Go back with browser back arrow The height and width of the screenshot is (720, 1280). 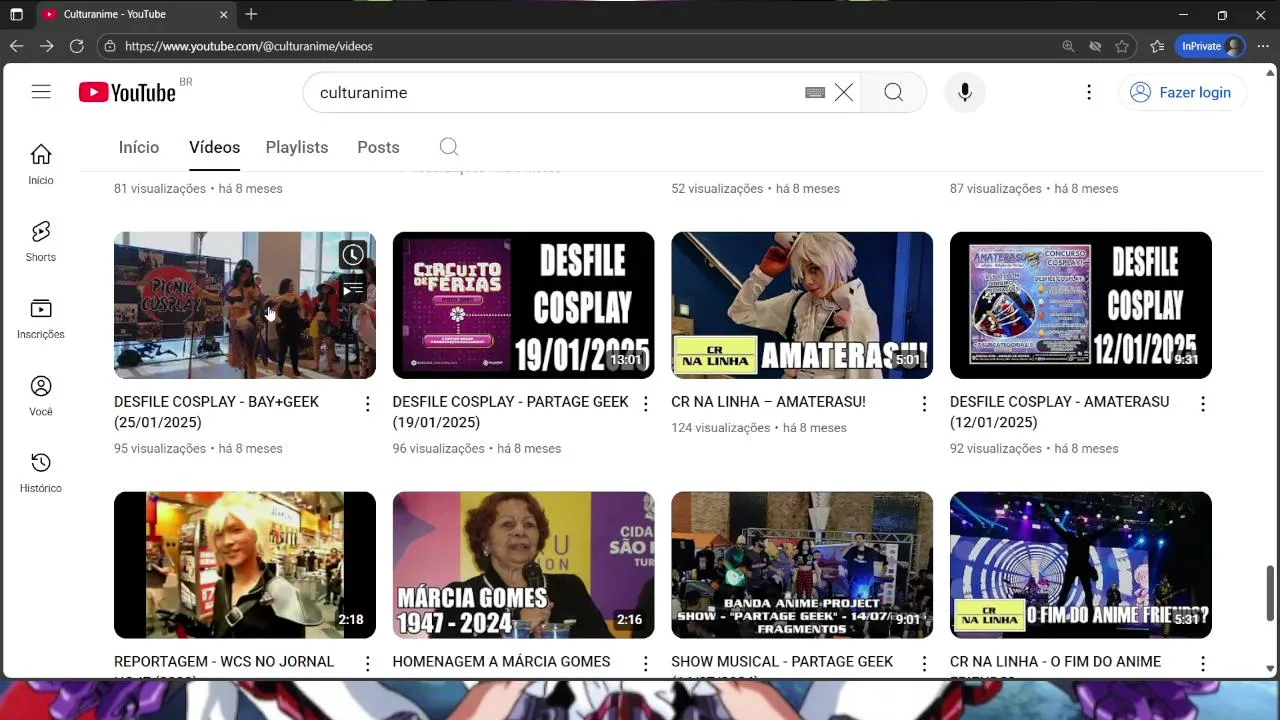(x=16, y=46)
